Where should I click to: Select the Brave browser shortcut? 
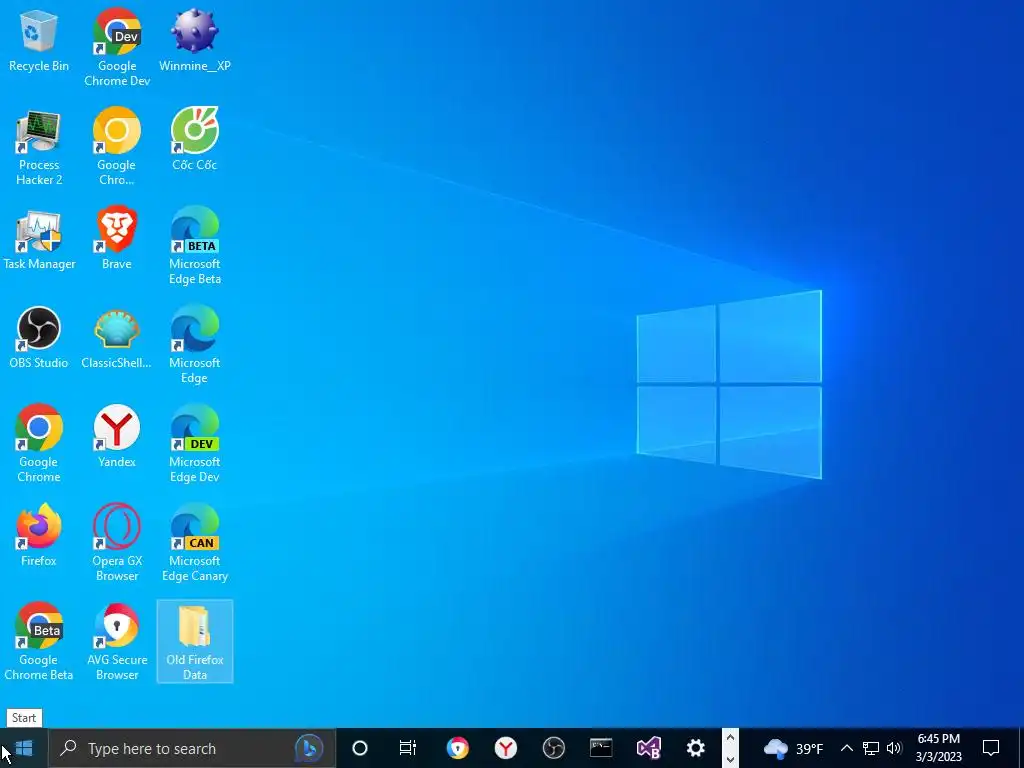[x=117, y=239]
